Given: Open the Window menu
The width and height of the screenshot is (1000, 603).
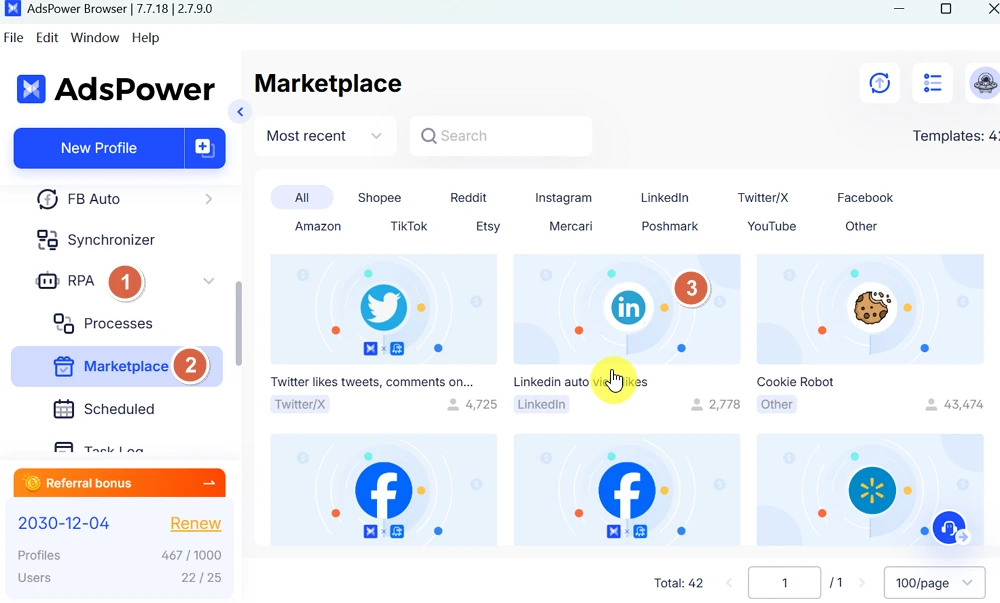Looking at the screenshot, I should [95, 38].
